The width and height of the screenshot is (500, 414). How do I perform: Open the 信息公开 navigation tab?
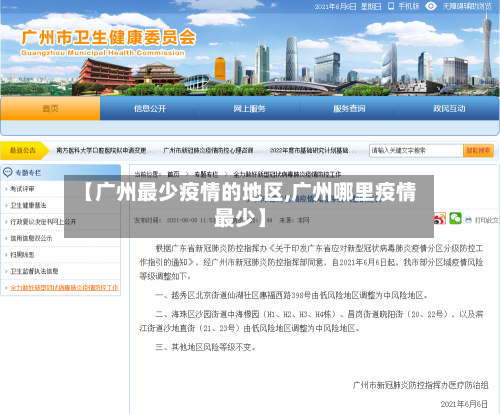tap(150, 108)
